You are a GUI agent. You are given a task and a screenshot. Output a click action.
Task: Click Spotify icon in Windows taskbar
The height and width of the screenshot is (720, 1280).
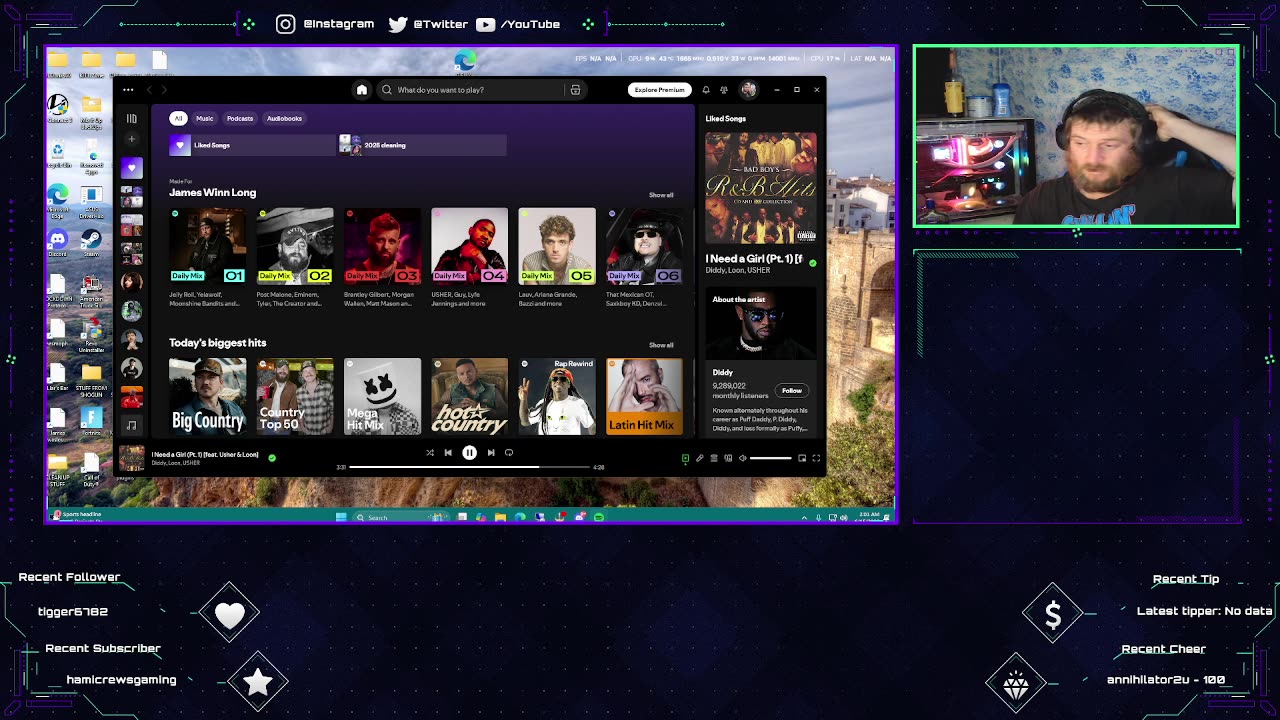pyautogui.click(x=599, y=517)
